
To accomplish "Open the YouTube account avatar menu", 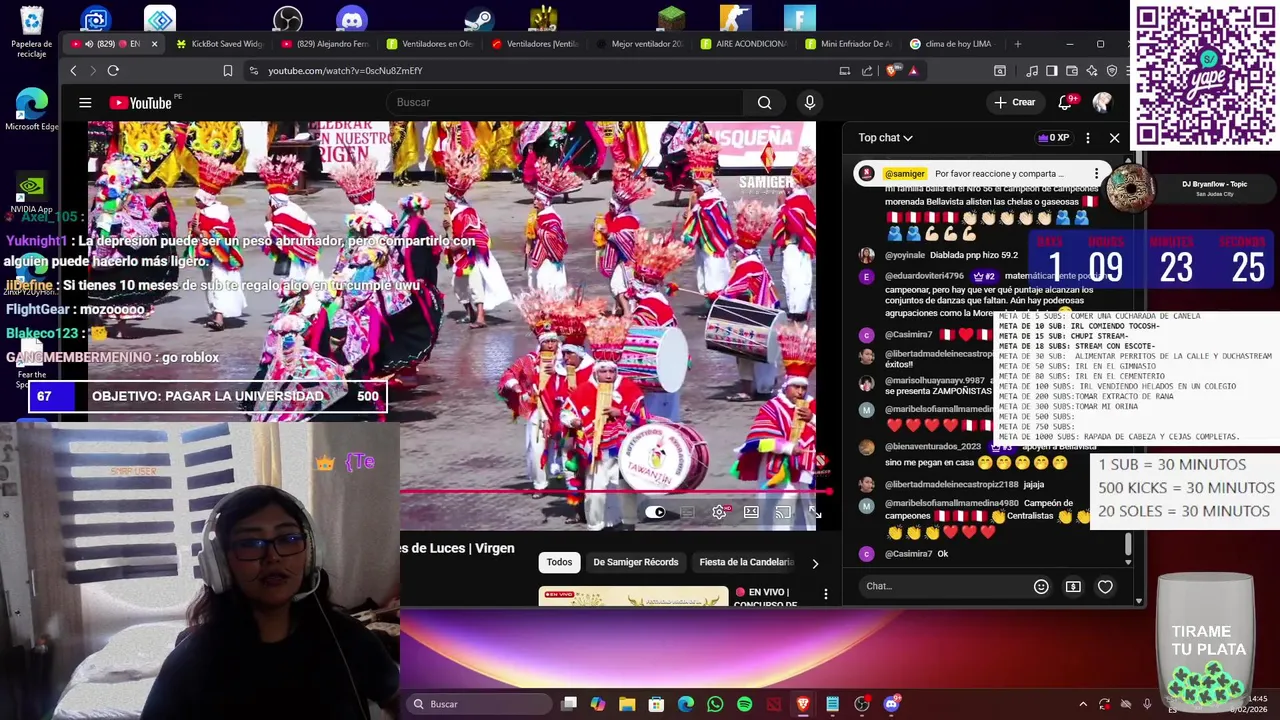I will [1102, 102].
